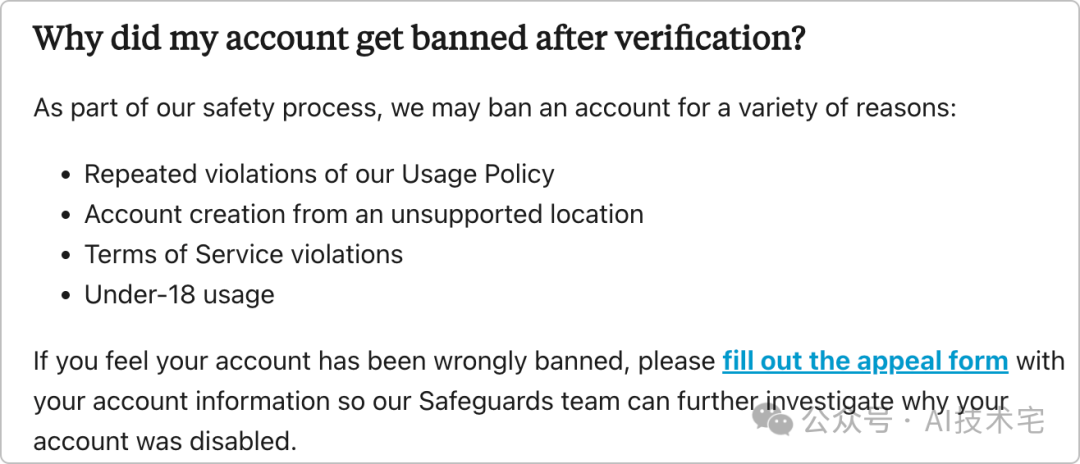Select the "Terms of Service violations" list item
Screen dimensions: 1080x464
coord(243,254)
